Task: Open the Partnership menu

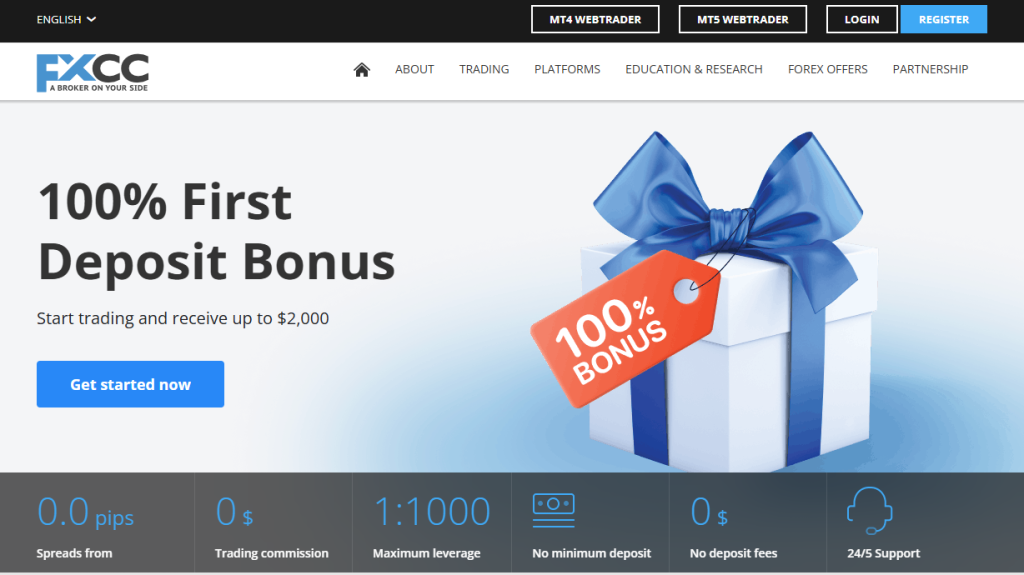Action: tap(930, 69)
